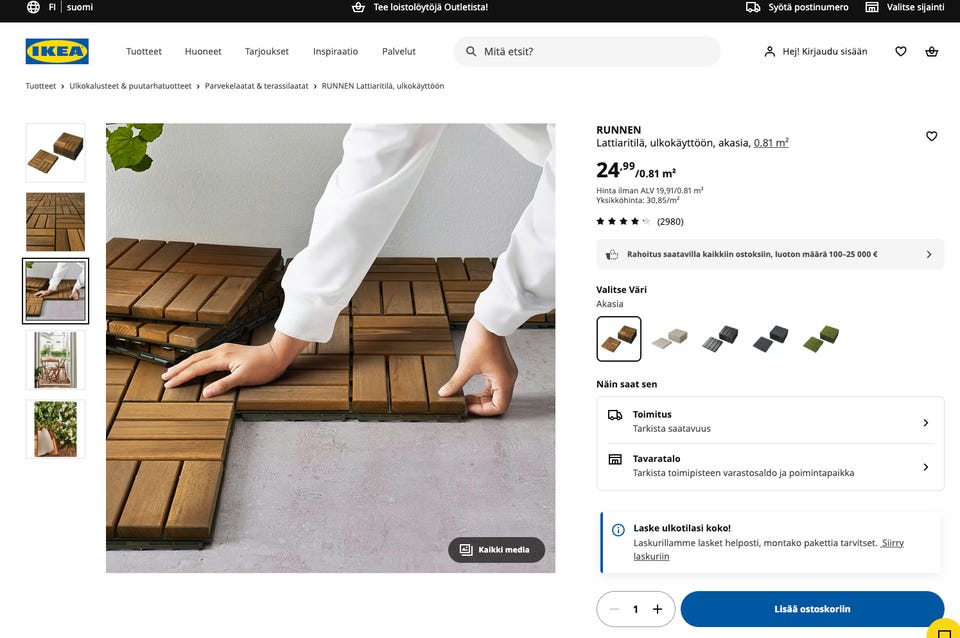Viewport: 960px width, 638px height.
Task: Show the balcony furniture thumbnail image
Action: coord(55,360)
